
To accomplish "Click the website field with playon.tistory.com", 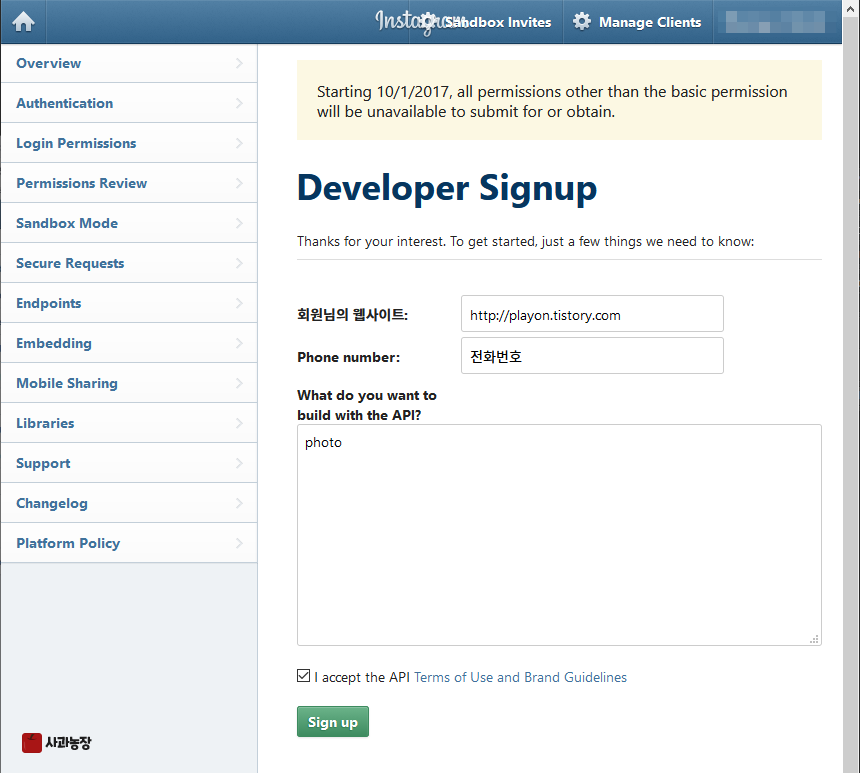I will (x=592, y=314).
